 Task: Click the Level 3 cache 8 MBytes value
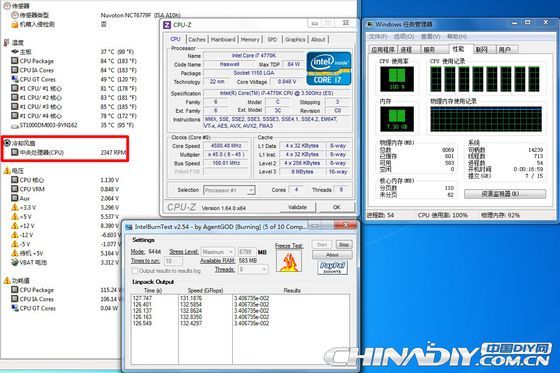[302, 171]
